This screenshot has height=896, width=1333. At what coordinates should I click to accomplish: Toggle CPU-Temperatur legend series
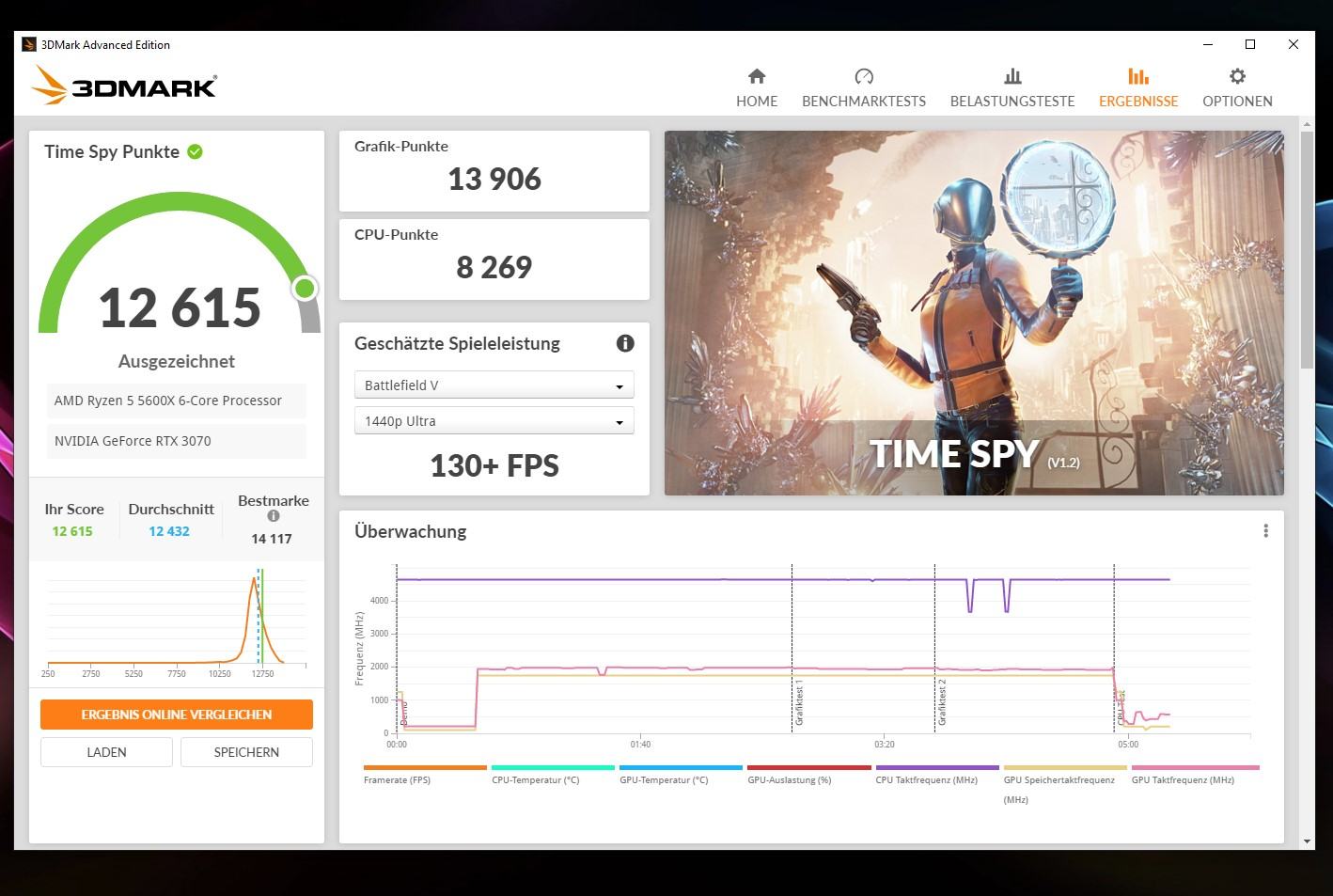point(553,776)
